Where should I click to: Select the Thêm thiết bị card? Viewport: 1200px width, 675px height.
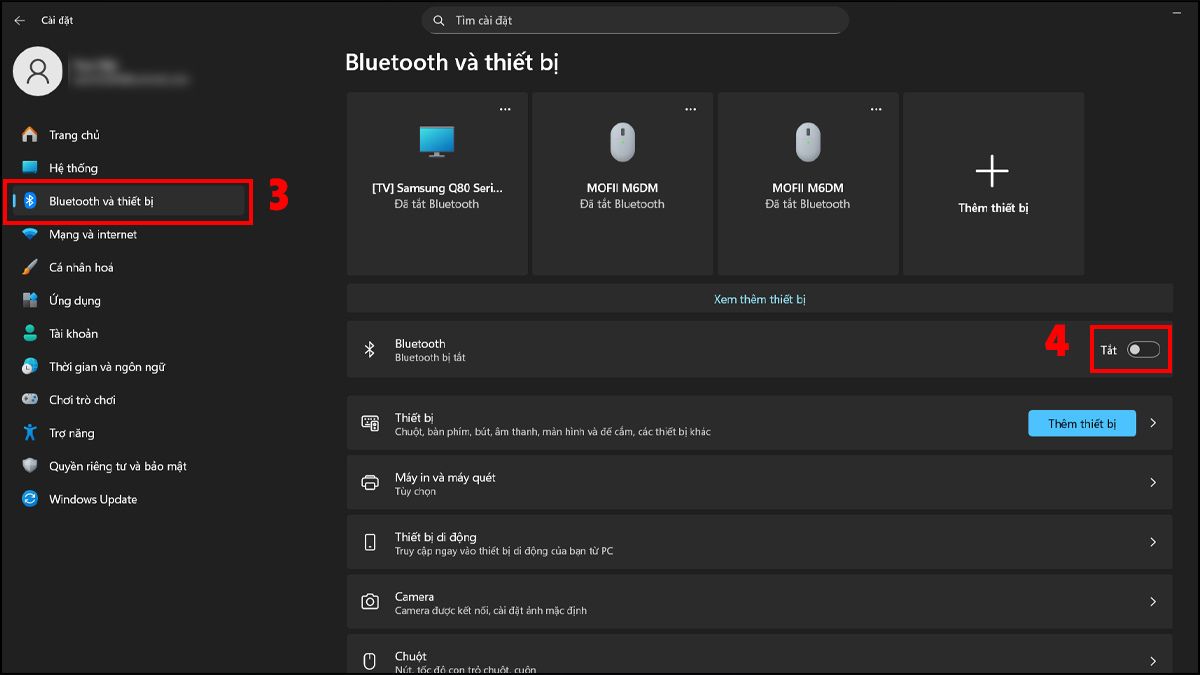click(x=993, y=184)
